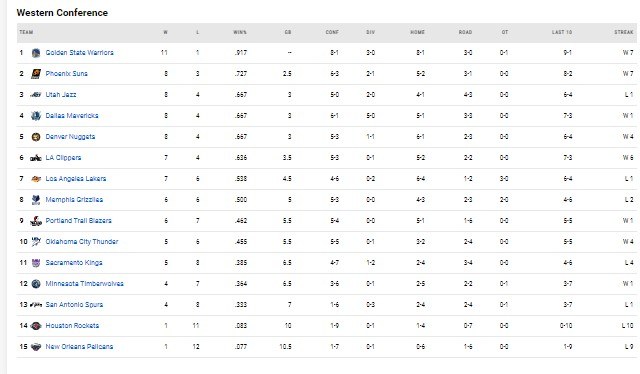Sort table by the STREAK column header
This screenshot has width=640, height=374.
[624, 32]
